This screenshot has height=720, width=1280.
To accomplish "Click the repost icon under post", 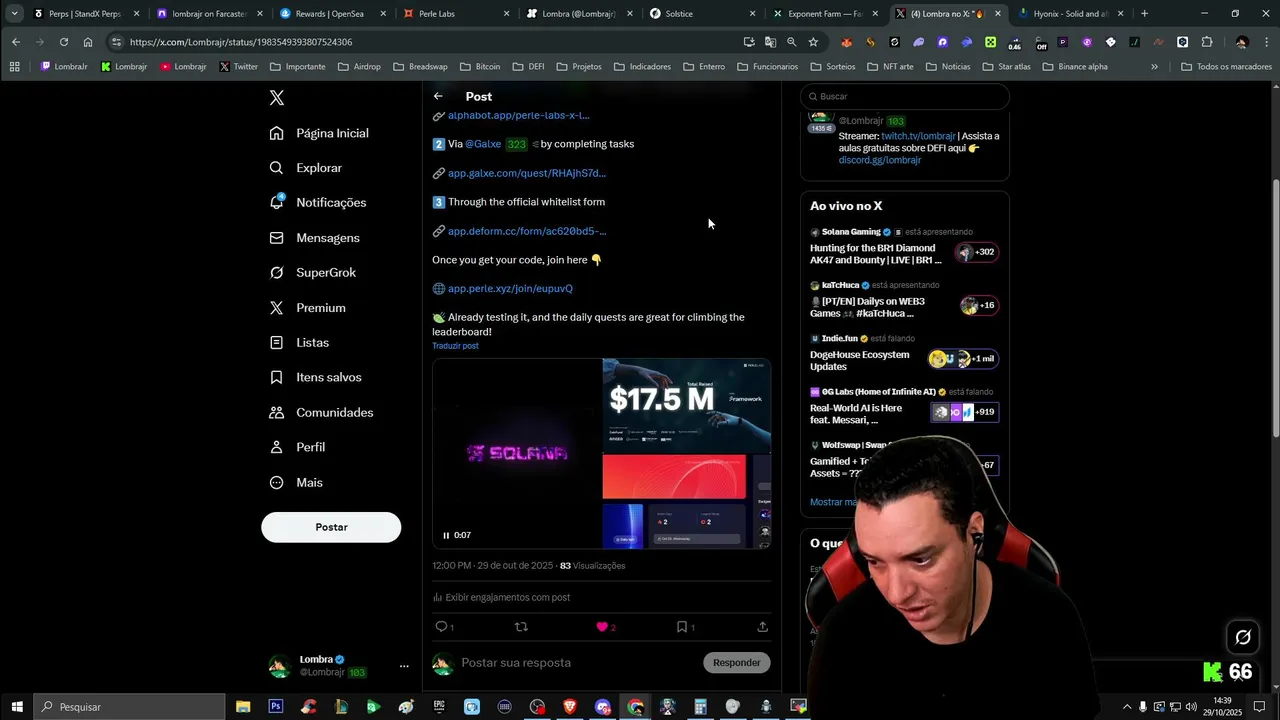I will click(521, 627).
